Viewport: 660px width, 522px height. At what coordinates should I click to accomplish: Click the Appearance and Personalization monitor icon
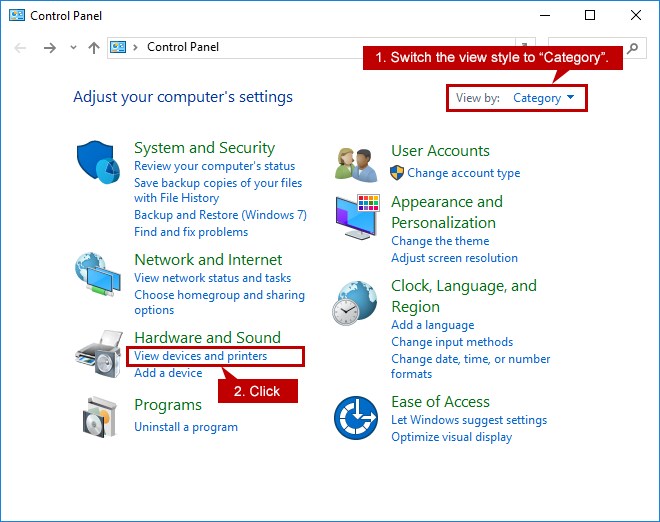click(357, 217)
